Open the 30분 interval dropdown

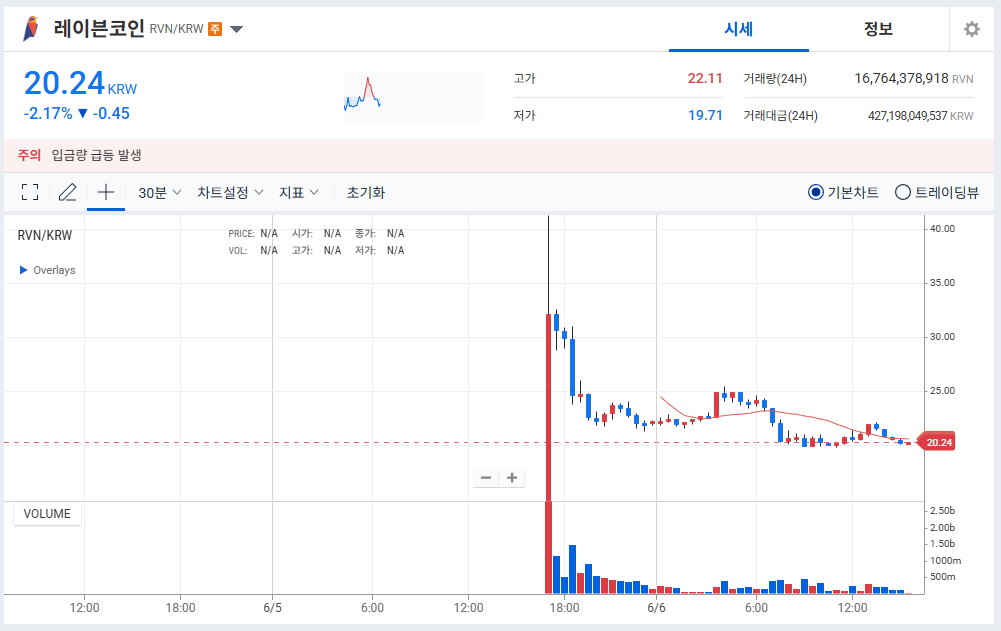(x=160, y=193)
